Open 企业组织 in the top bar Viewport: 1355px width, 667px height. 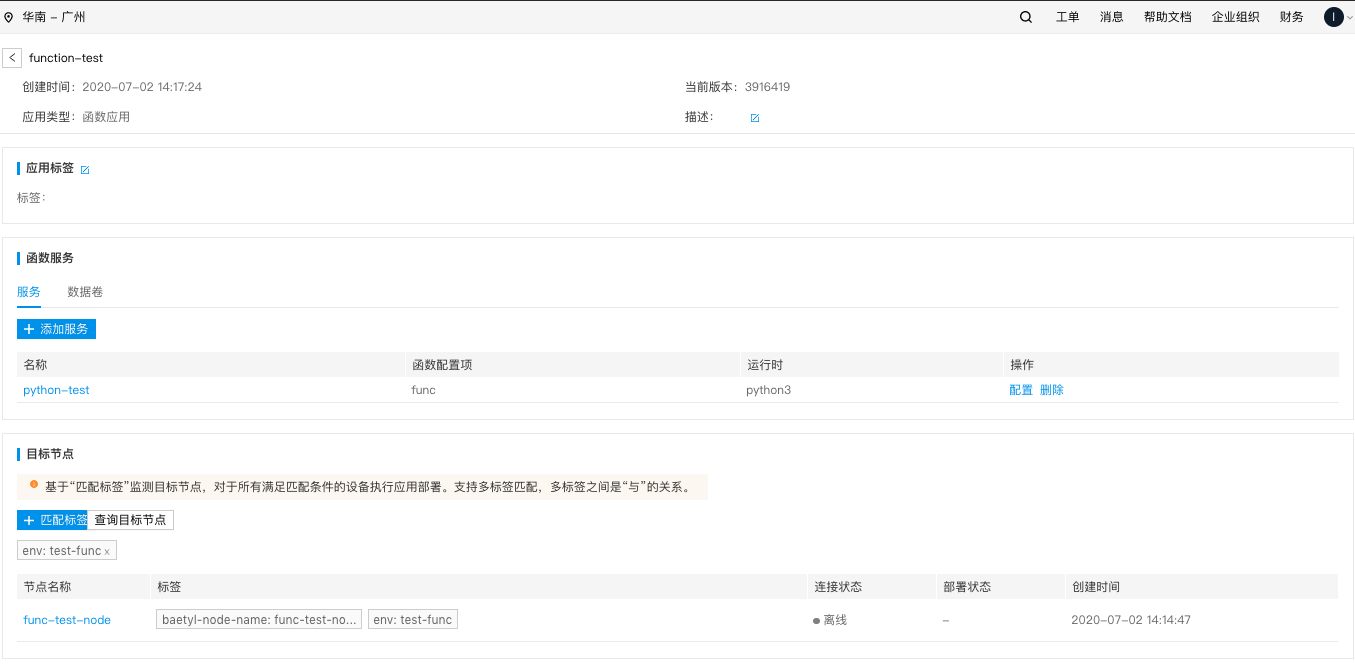click(x=1236, y=17)
